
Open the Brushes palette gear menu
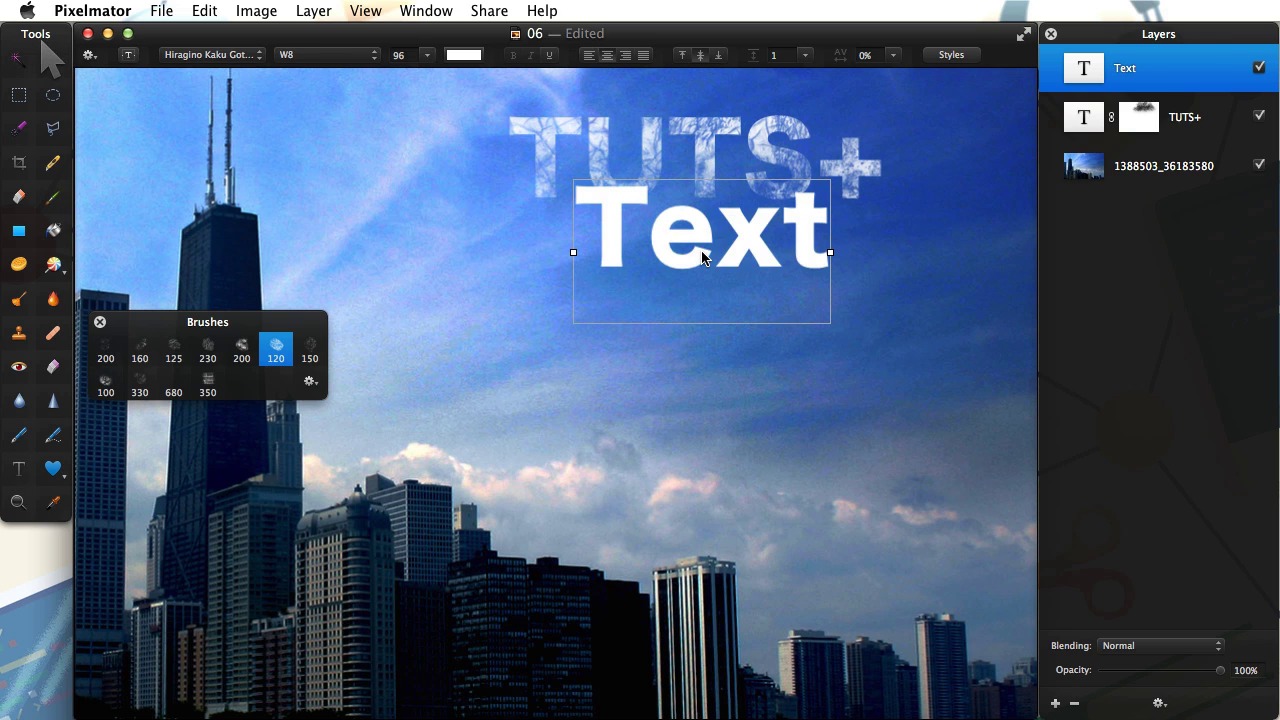click(x=310, y=381)
